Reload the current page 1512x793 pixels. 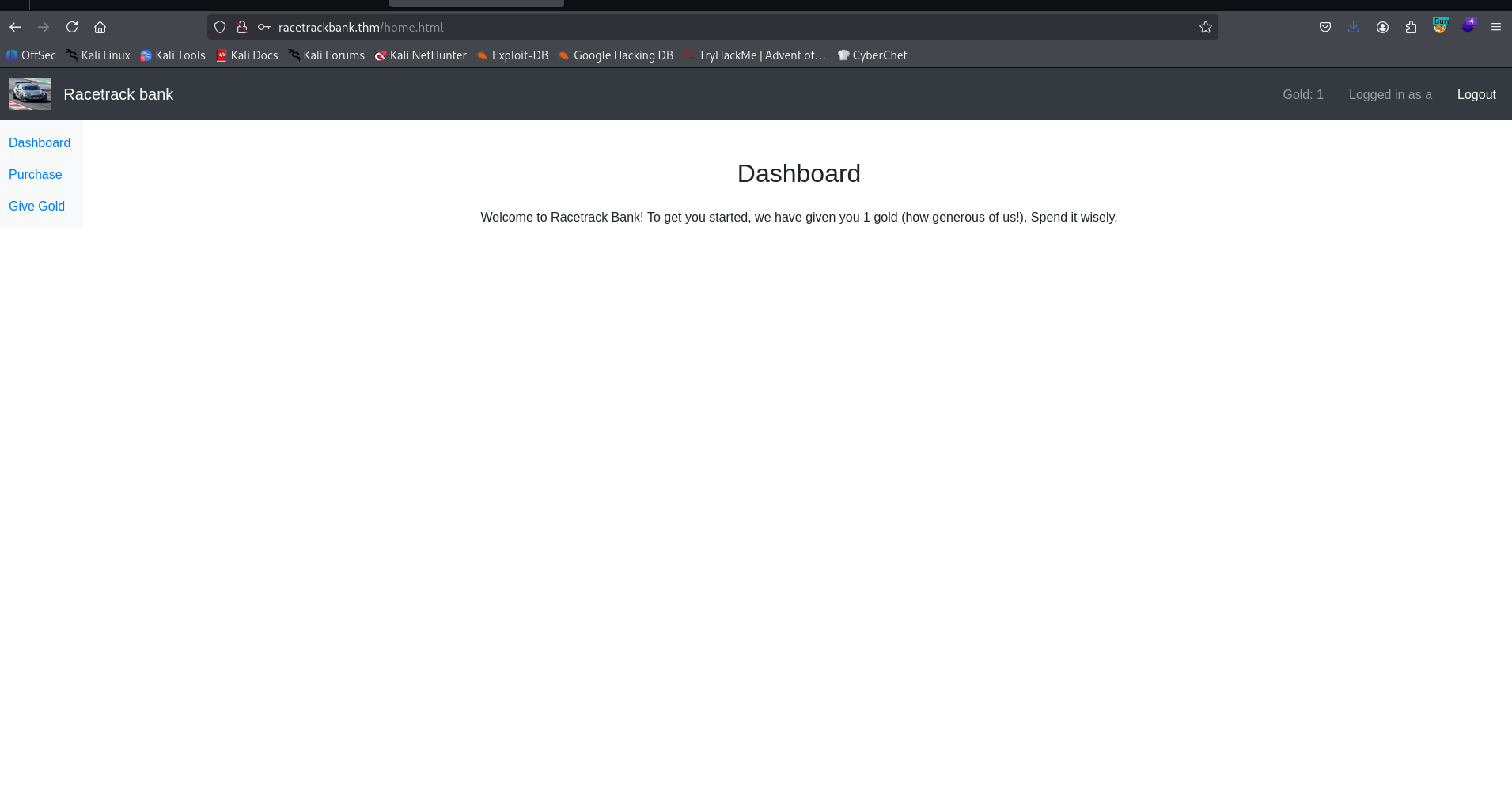click(x=72, y=27)
